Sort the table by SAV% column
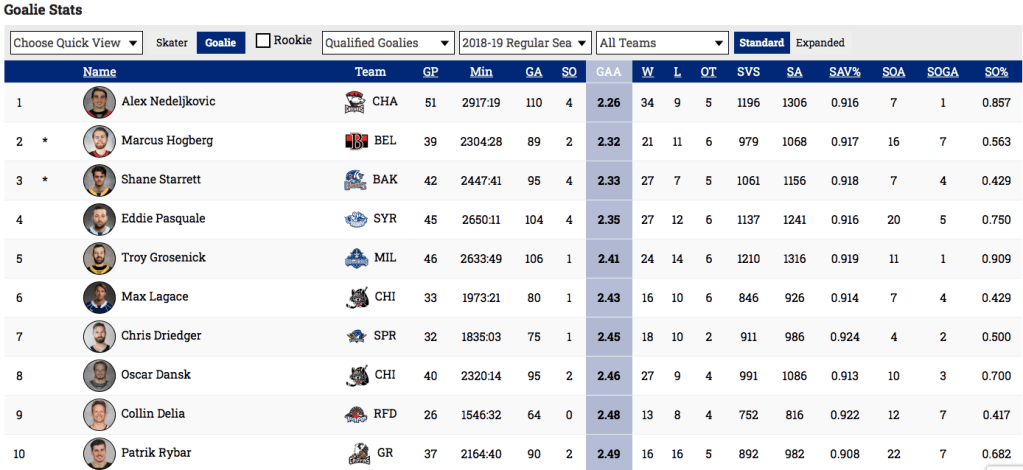Screen dimensions: 1023x470 pos(843,72)
